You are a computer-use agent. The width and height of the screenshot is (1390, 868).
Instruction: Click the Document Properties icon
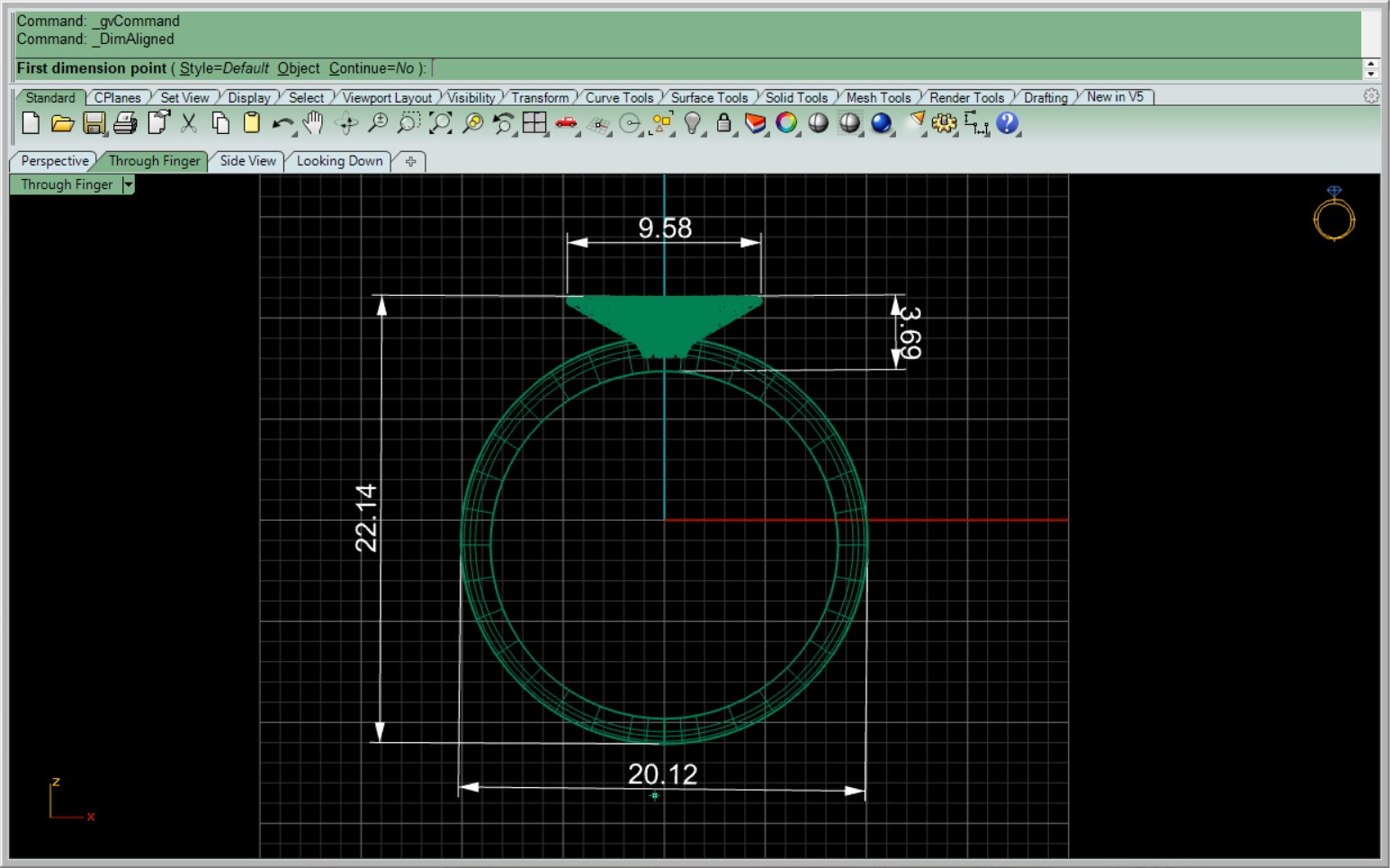(158, 123)
